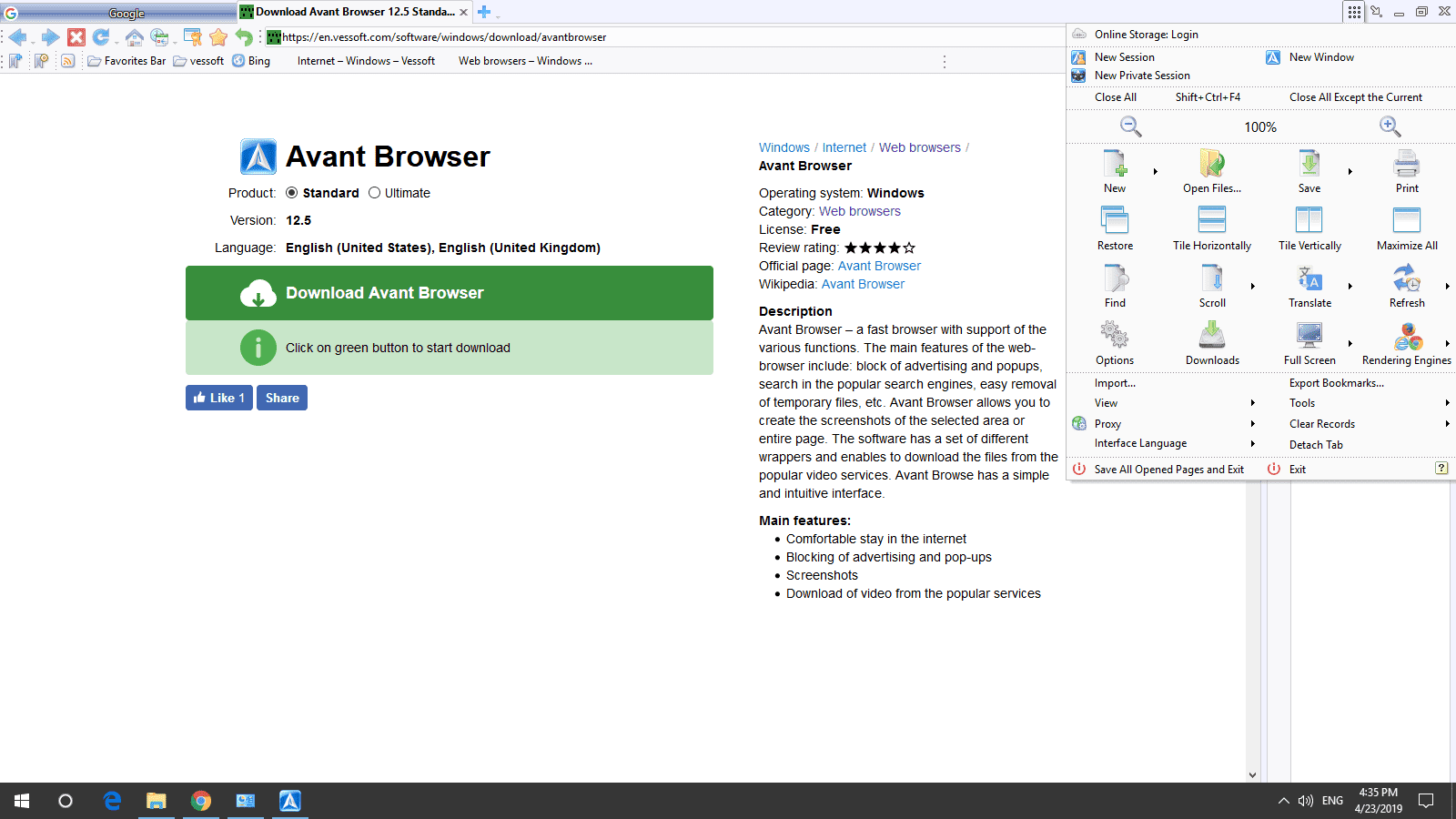Open the Official page Avant Browser link
The width and height of the screenshot is (1456, 819).
coord(879,266)
